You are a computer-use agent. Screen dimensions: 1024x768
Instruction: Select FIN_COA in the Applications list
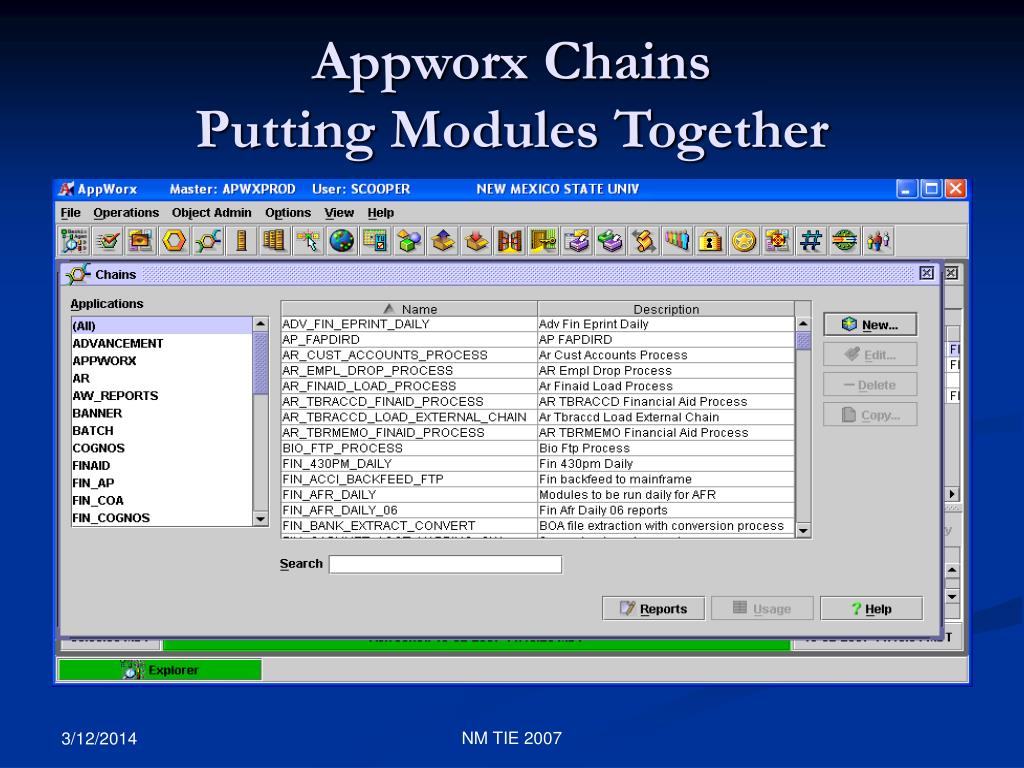162,500
